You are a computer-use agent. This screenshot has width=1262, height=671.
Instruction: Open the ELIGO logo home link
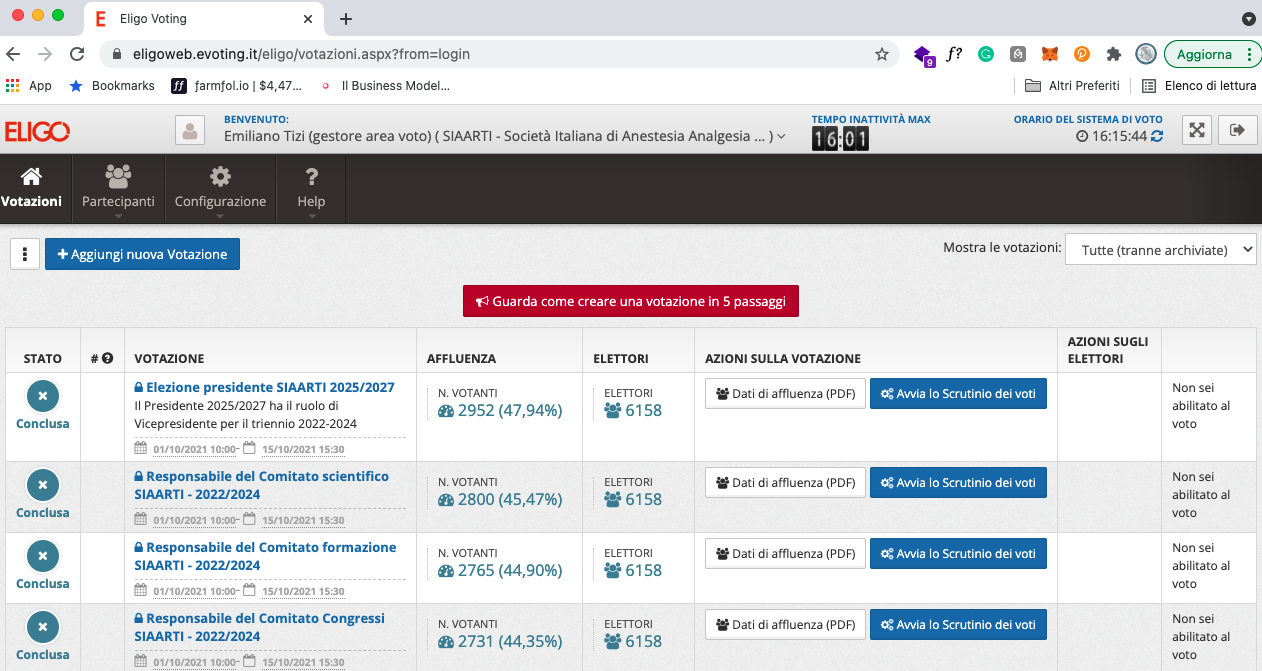click(37, 131)
